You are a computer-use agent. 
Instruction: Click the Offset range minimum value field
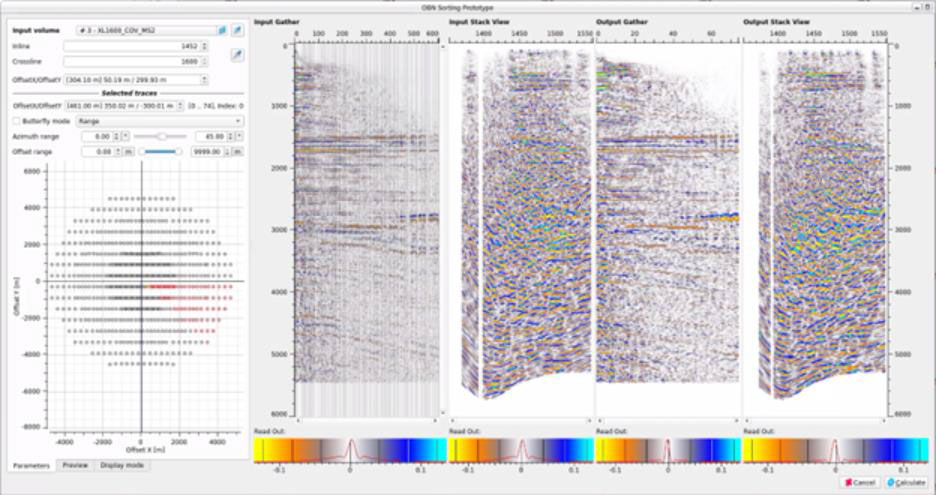[x=94, y=151]
